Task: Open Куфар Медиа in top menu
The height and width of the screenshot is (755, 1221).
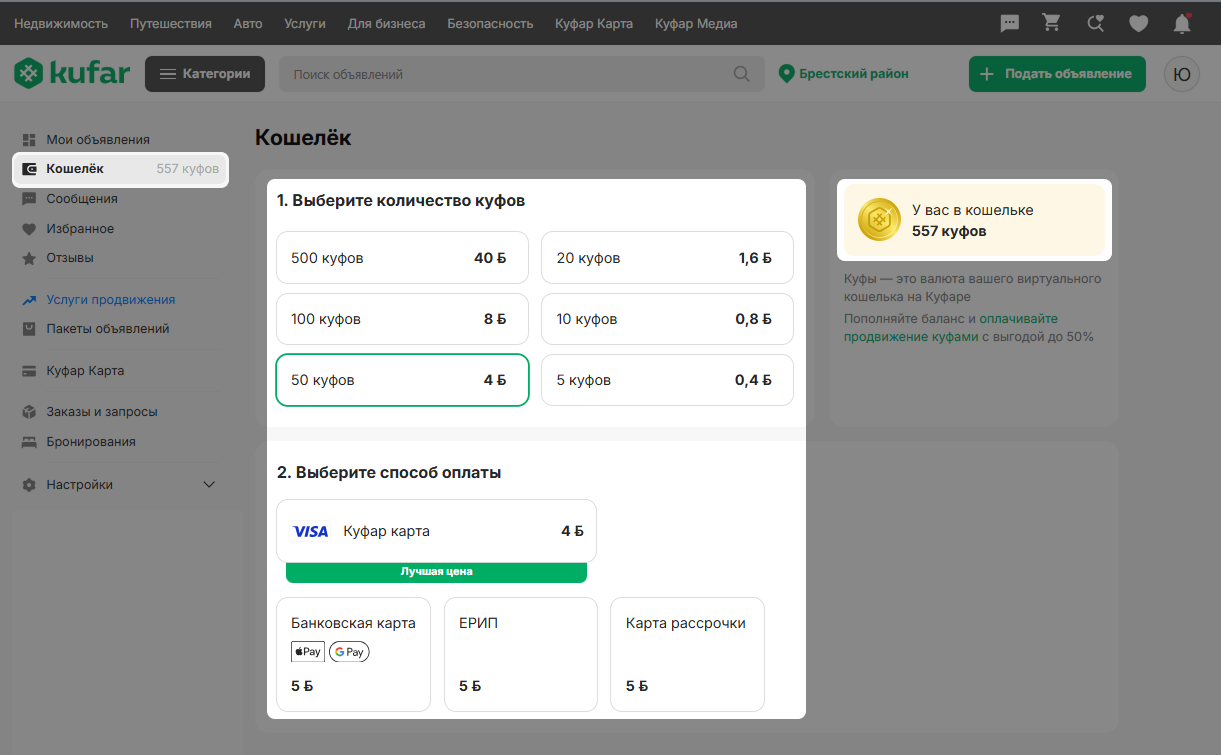Action: click(696, 23)
